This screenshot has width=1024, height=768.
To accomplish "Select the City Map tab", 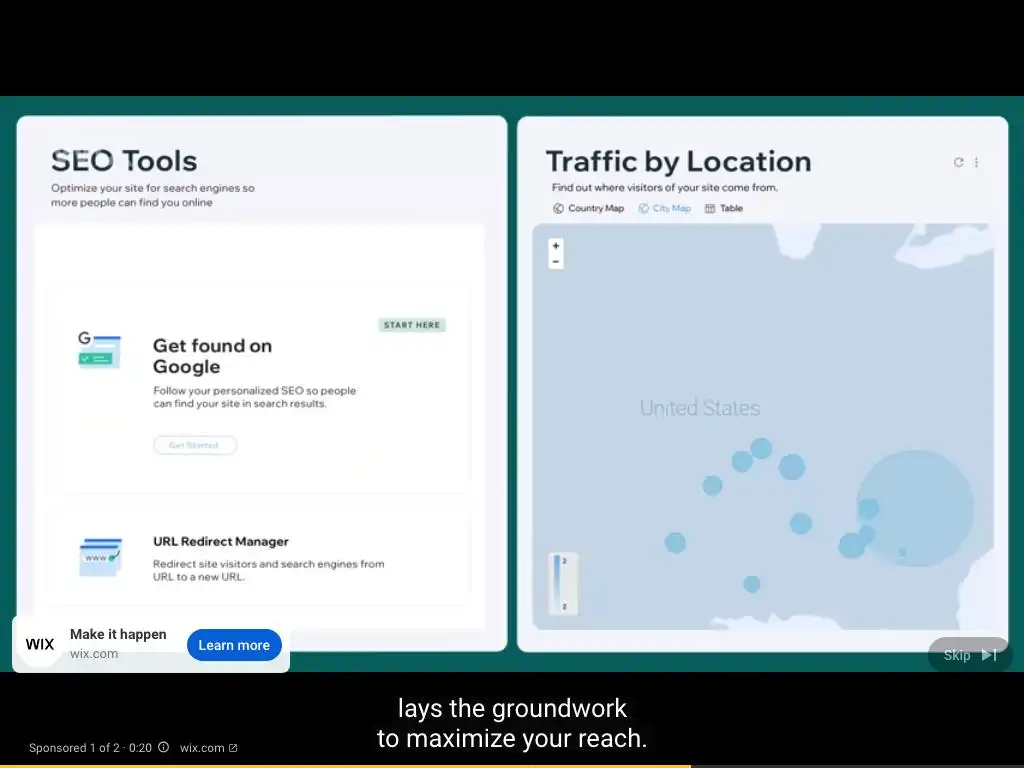I will click(664, 208).
